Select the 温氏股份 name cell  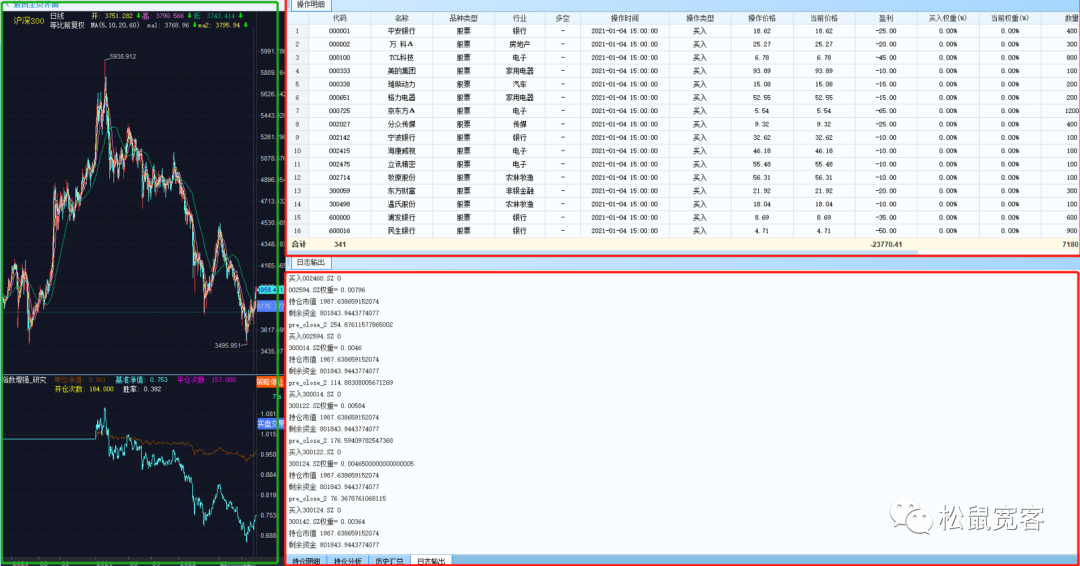pos(402,205)
